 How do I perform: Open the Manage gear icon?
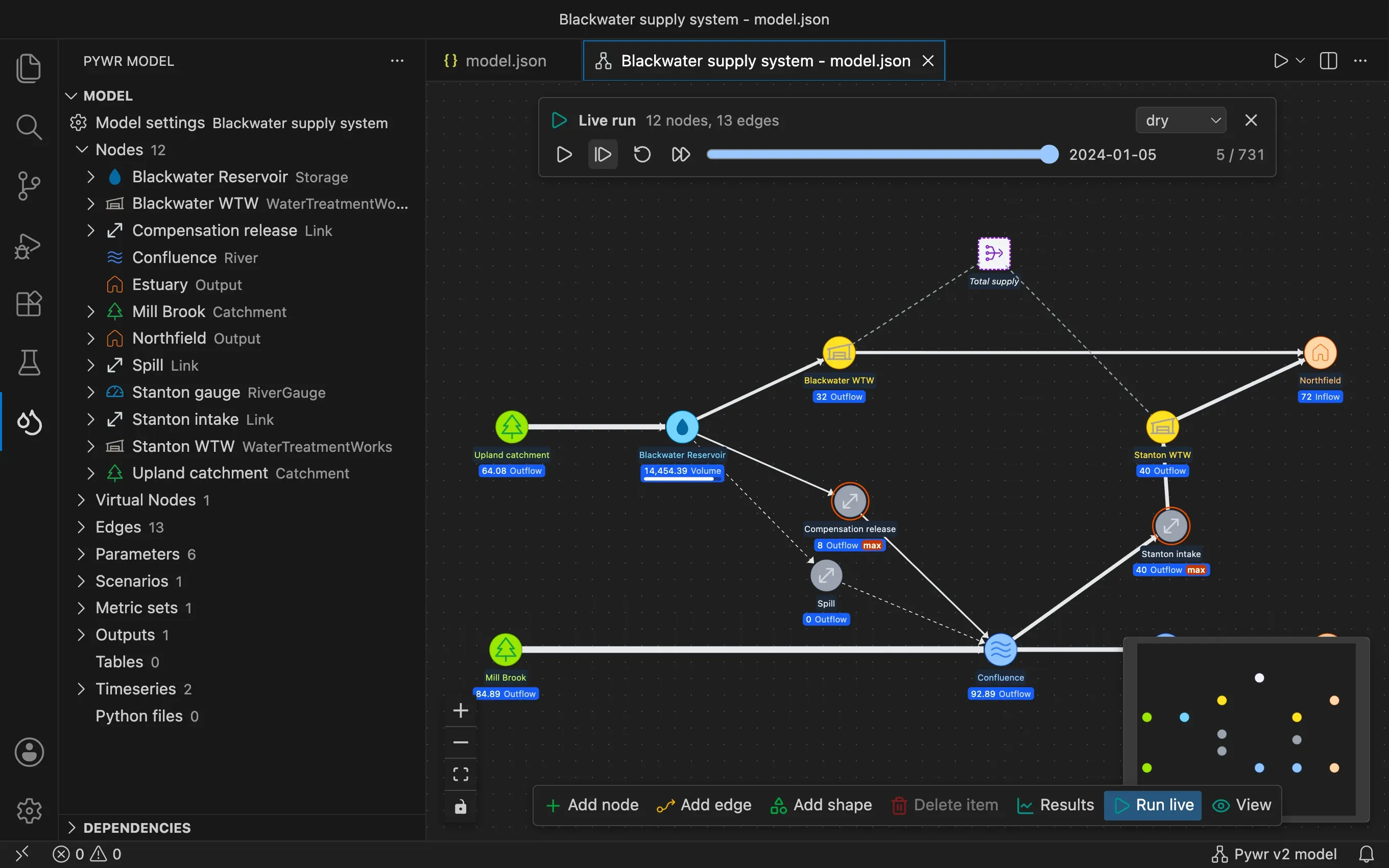point(29,811)
